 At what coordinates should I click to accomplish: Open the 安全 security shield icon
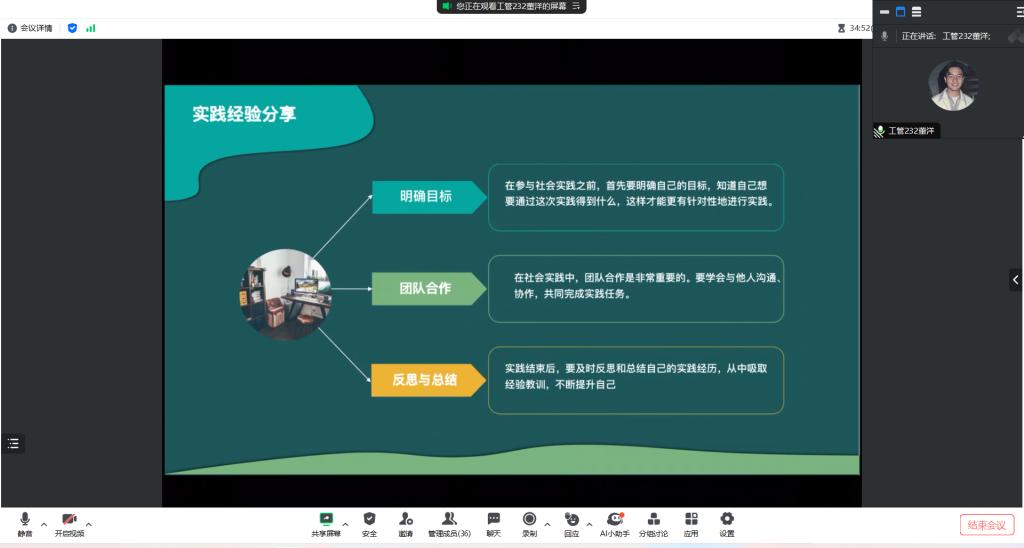click(x=370, y=523)
